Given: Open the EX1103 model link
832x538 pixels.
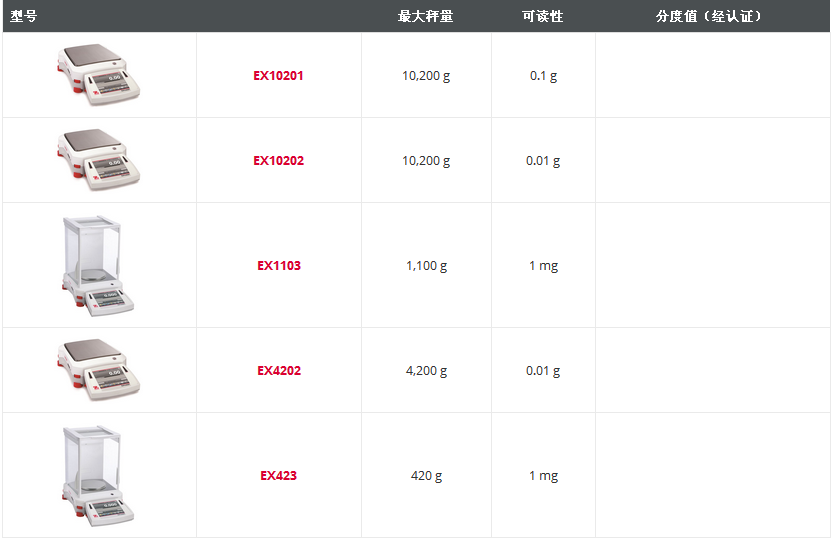Looking at the screenshot, I should click(278, 266).
